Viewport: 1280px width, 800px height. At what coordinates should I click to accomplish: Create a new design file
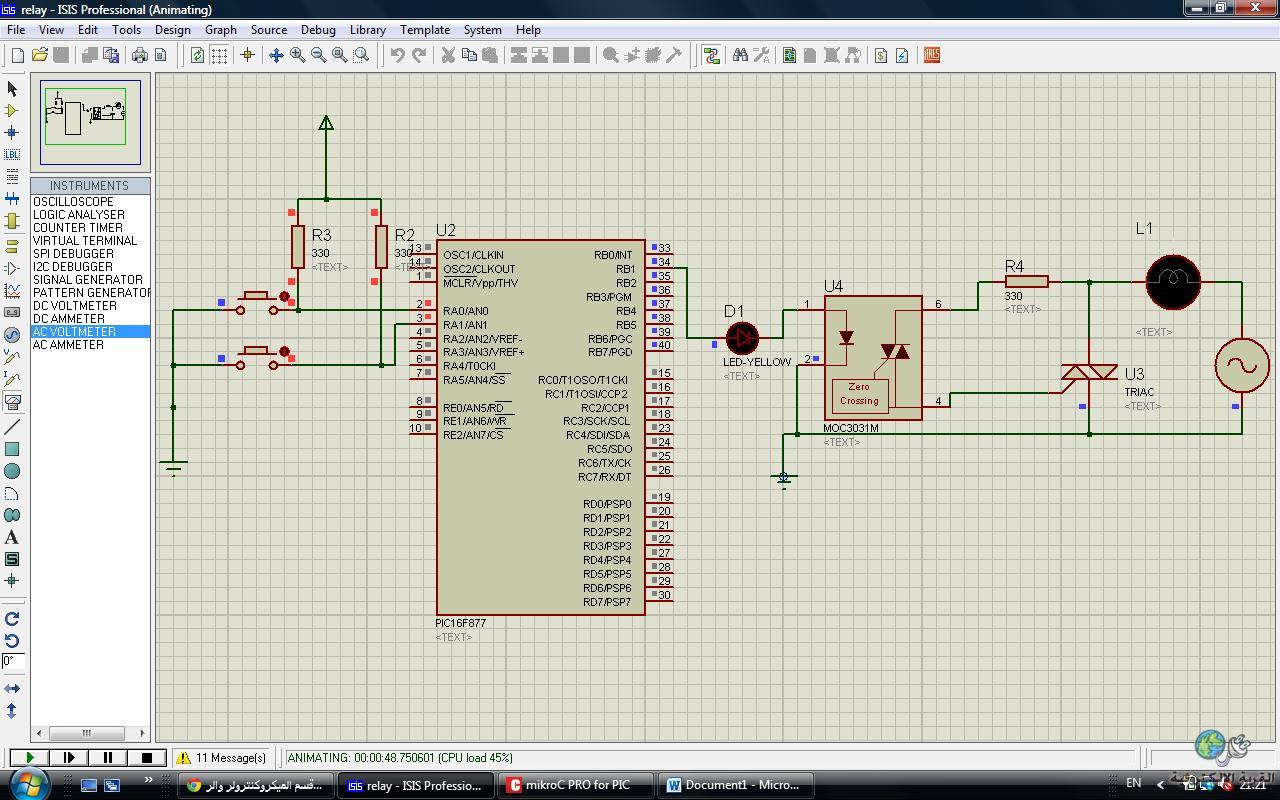tap(17, 55)
